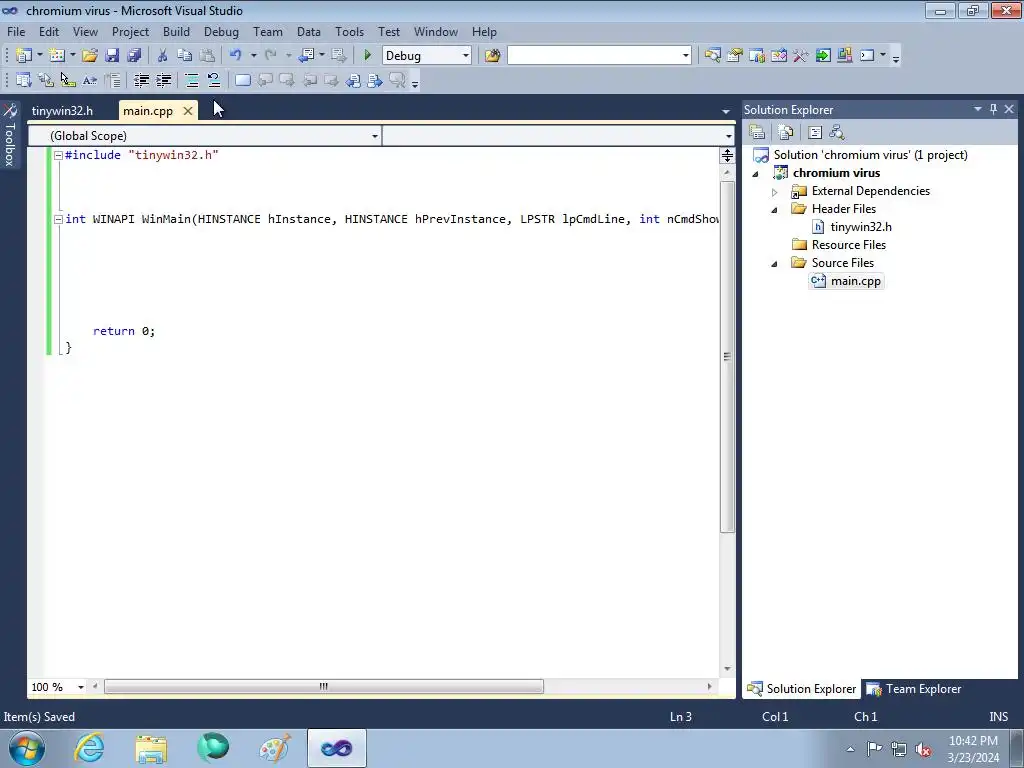
Task: Open the empty Find combo box dropdown
Action: click(x=685, y=56)
